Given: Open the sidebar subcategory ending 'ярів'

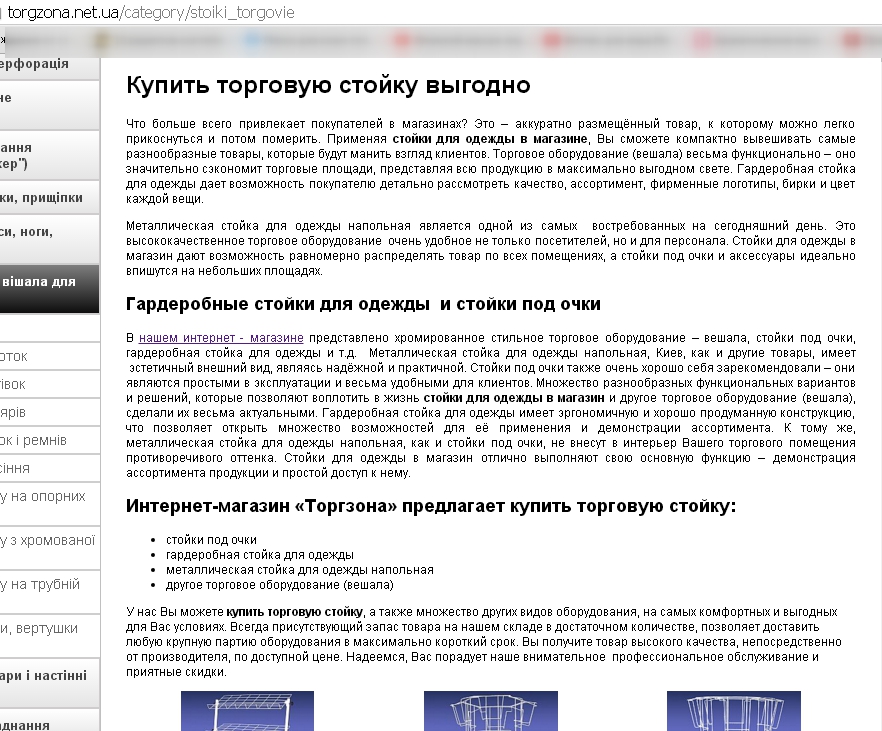Looking at the screenshot, I should [x=50, y=412].
